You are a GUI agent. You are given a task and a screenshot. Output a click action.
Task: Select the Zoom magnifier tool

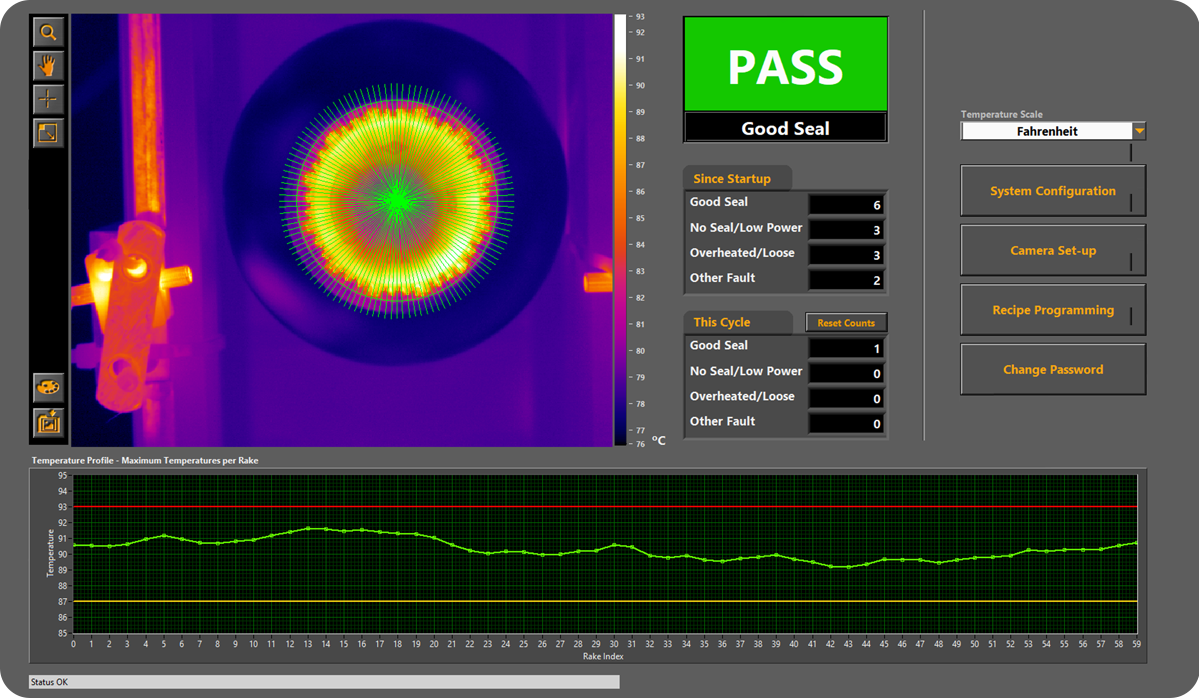[x=48, y=33]
